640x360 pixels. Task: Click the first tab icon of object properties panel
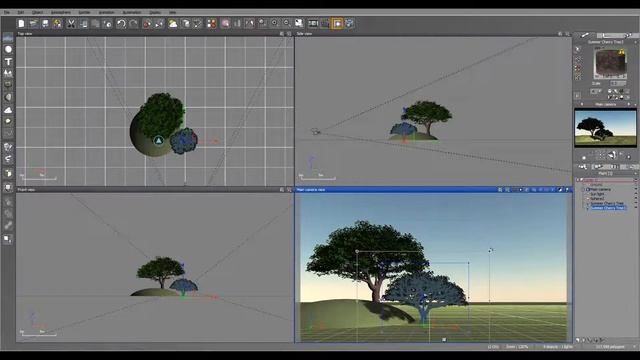coord(585,36)
